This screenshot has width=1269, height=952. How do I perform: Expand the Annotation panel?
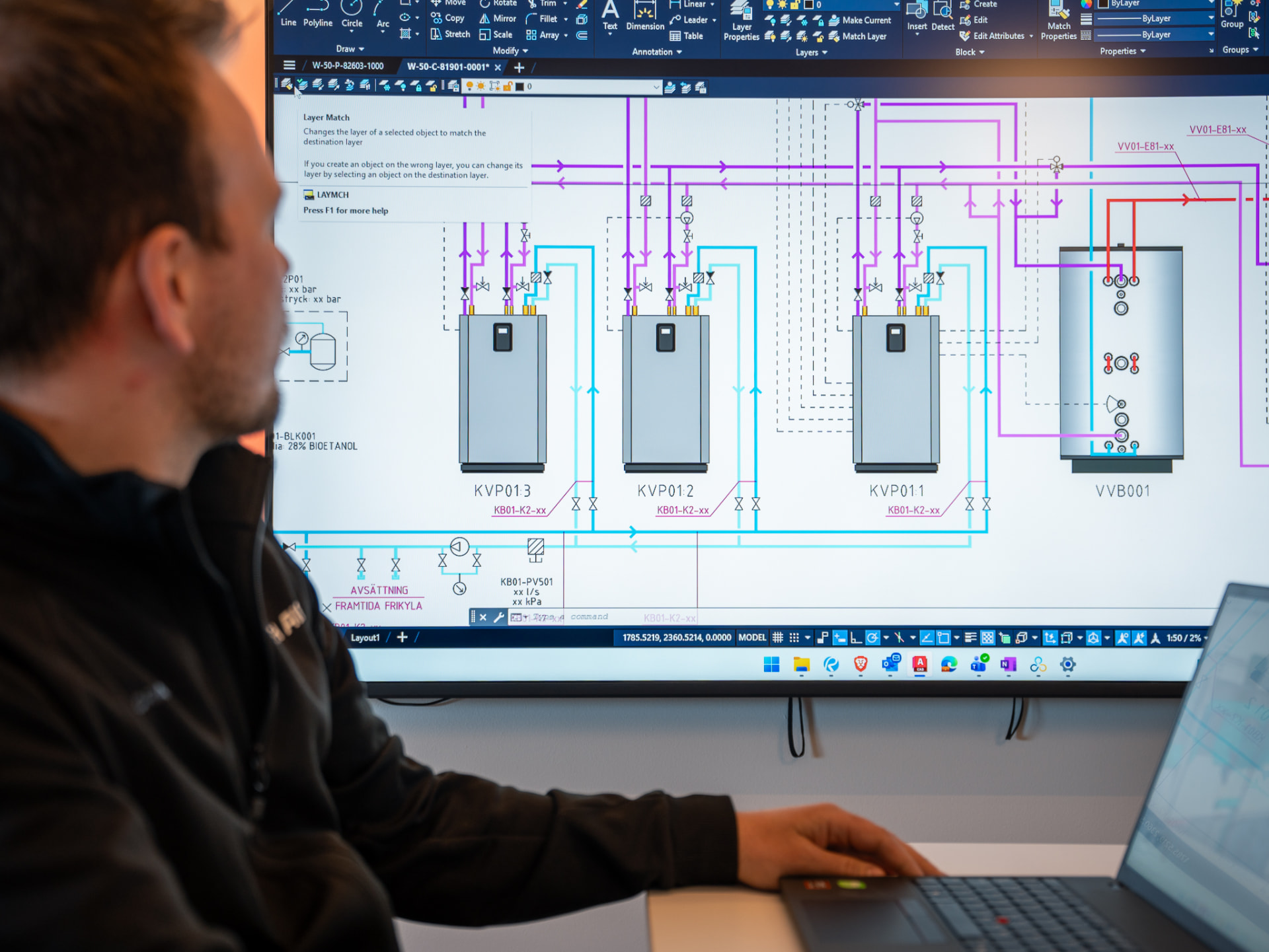657,52
